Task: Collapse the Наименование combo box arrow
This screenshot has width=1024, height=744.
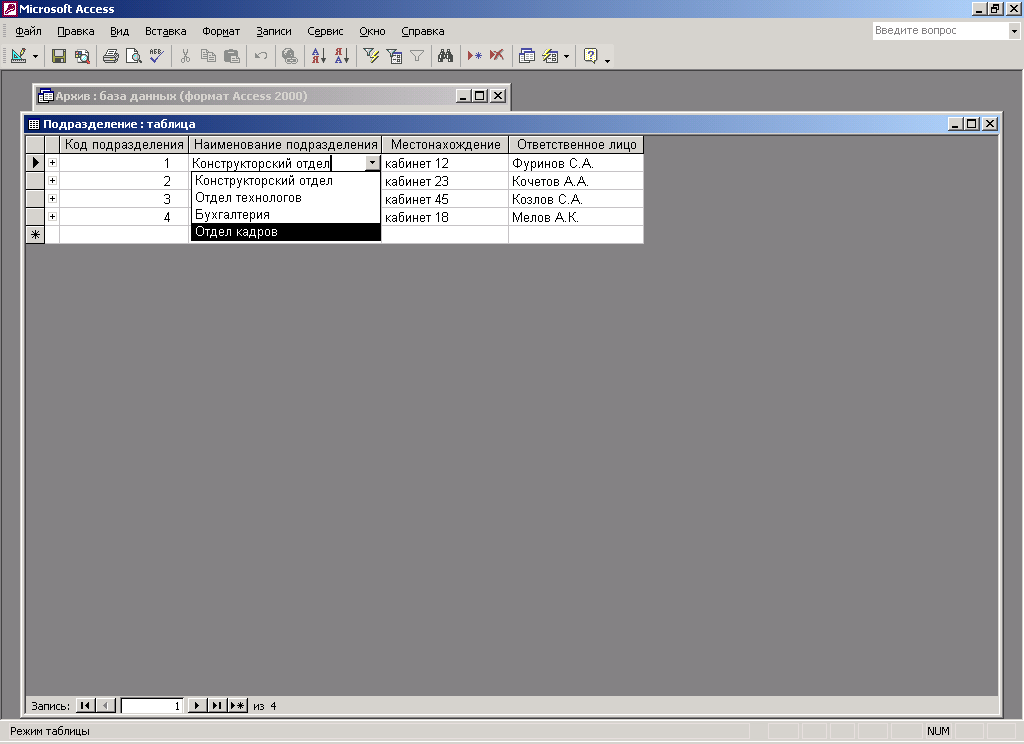Action: pyautogui.click(x=372, y=163)
